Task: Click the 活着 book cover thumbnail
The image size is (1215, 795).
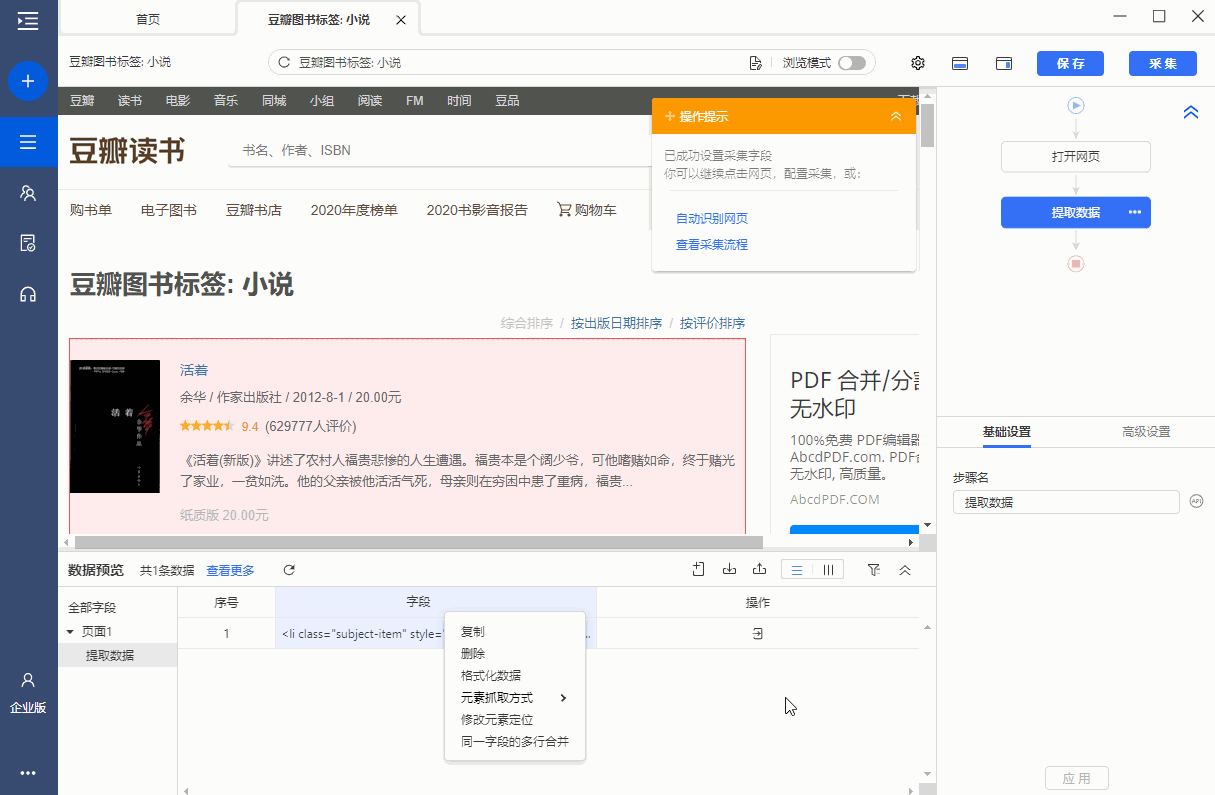Action: 115,426
